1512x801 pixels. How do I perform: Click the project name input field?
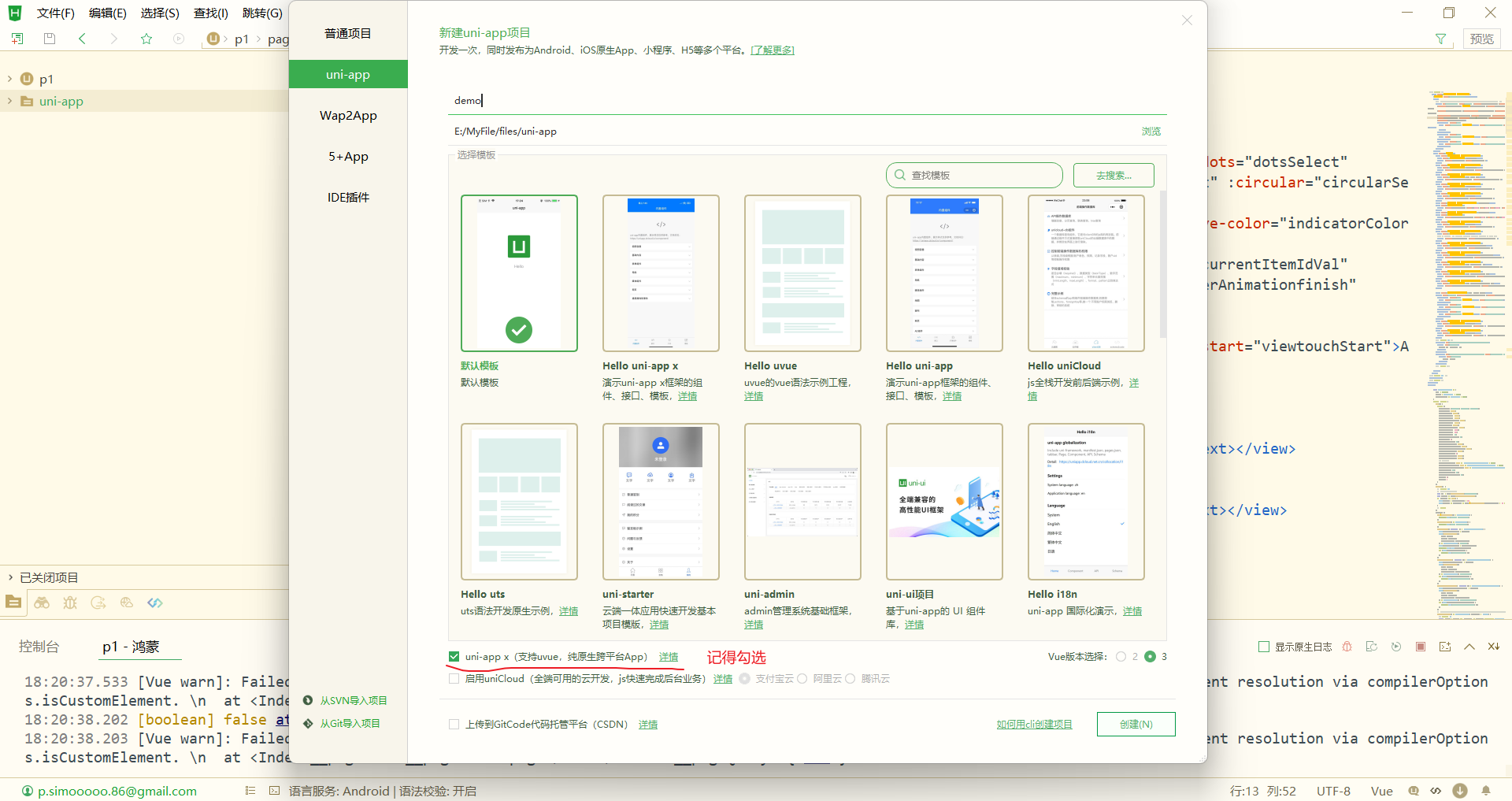click(807, 100)
